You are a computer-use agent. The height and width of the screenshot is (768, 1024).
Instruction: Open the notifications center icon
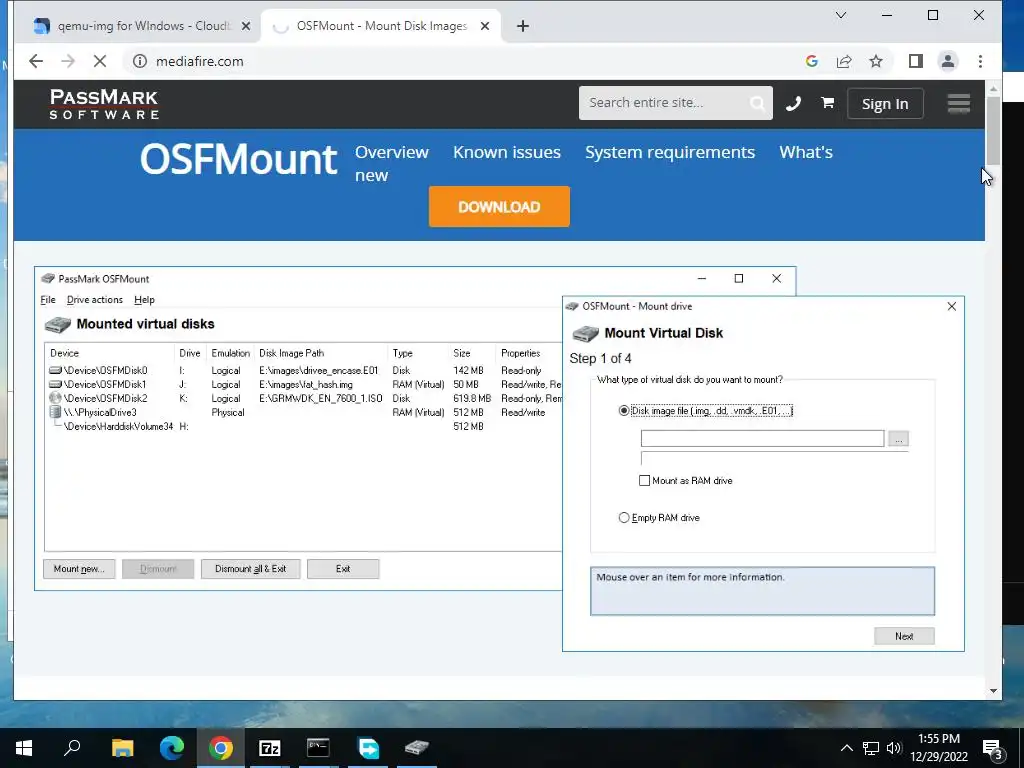pyautogui.click(x=993, y=748)
